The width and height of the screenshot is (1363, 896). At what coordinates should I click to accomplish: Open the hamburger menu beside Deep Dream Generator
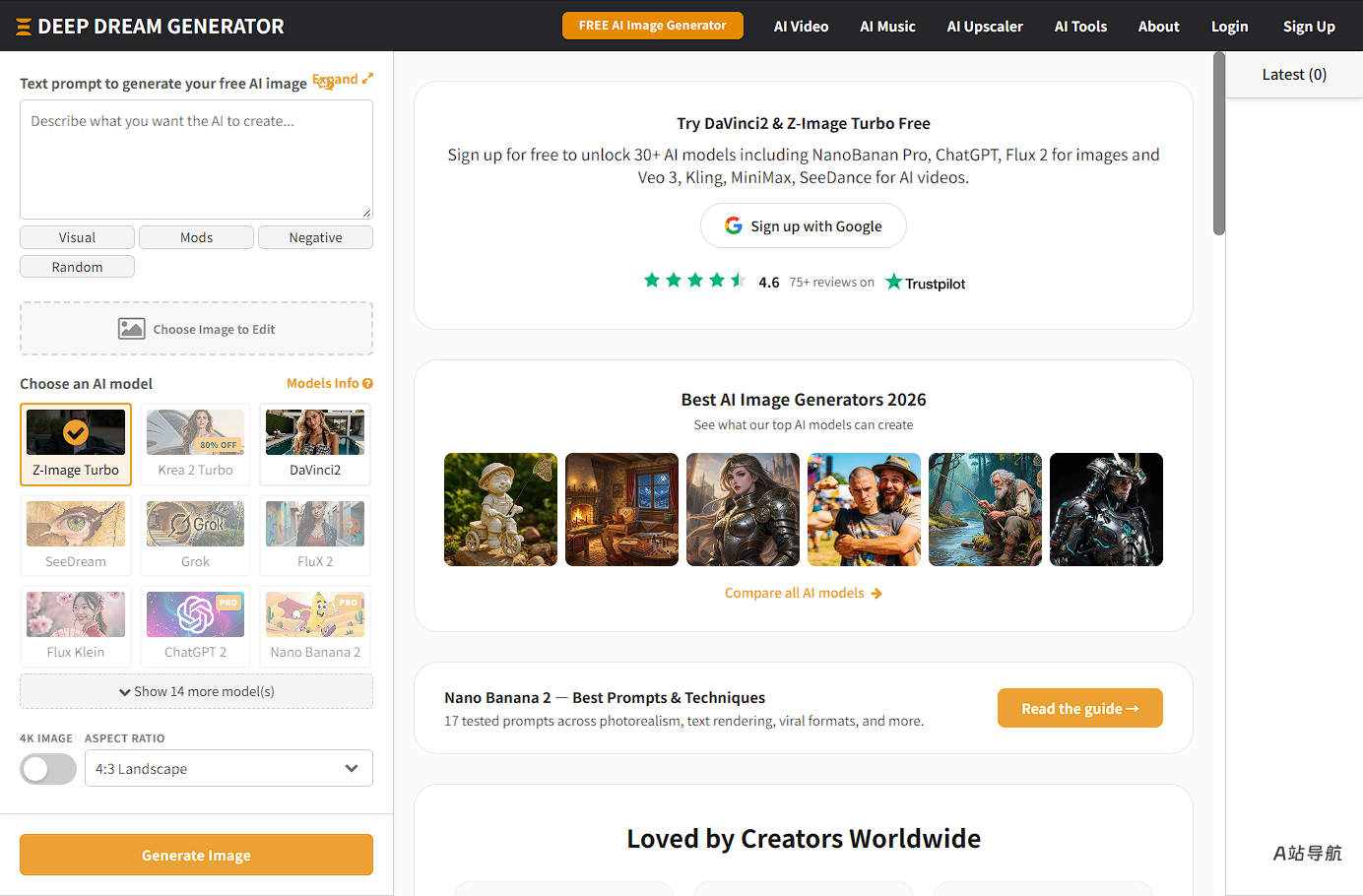click(24, 27)
